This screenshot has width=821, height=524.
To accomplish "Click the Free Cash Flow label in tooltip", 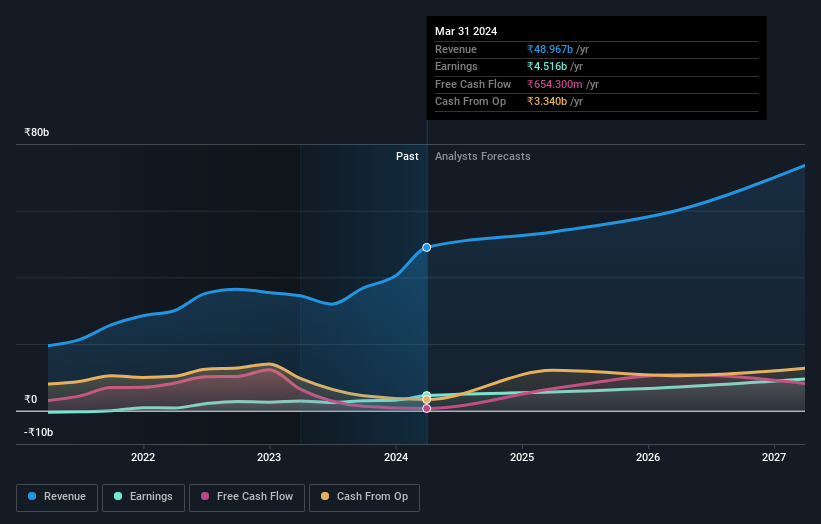I will (473, 84).
